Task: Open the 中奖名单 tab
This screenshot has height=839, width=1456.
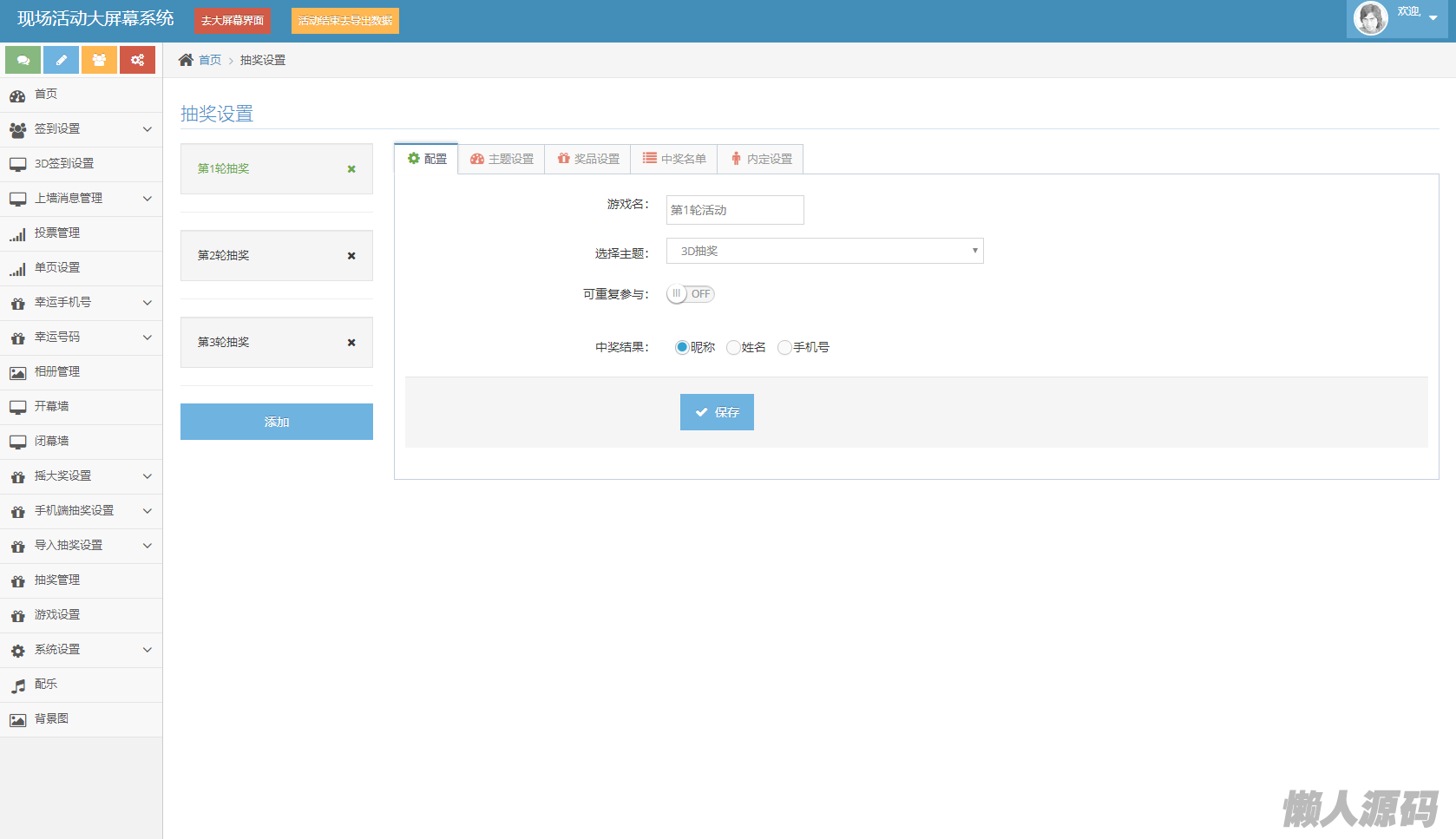Action: click(674, 159)
